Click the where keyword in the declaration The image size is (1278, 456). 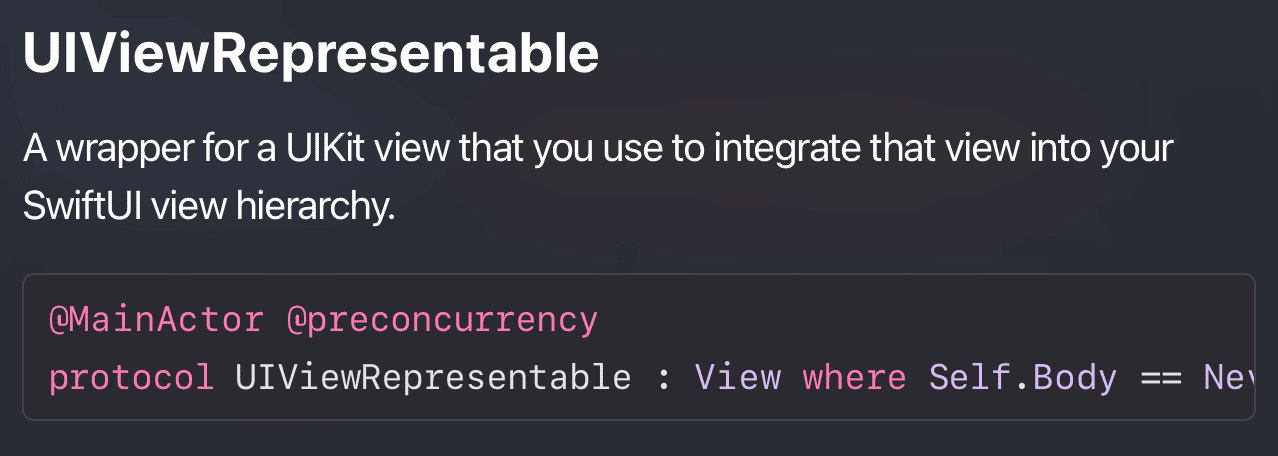pyautogui.click(x=854, y=377)
